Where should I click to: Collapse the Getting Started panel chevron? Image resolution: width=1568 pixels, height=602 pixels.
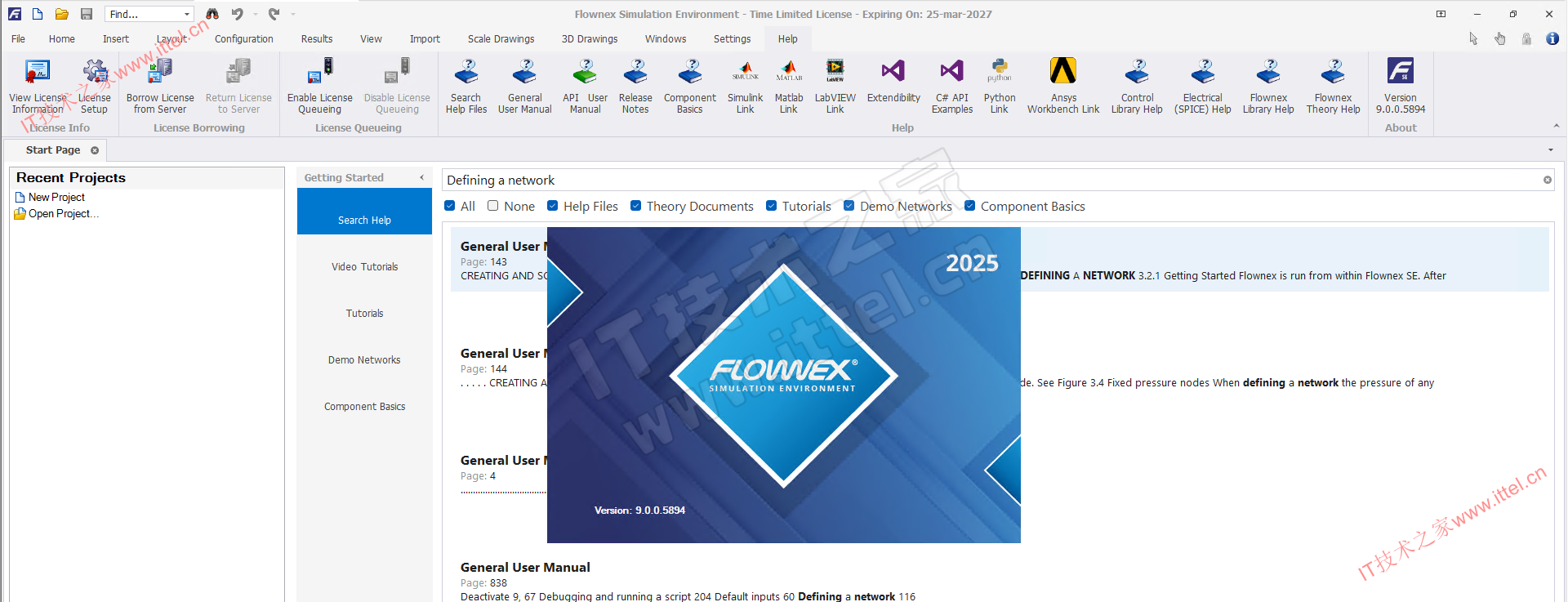click(x=422, y=177)
